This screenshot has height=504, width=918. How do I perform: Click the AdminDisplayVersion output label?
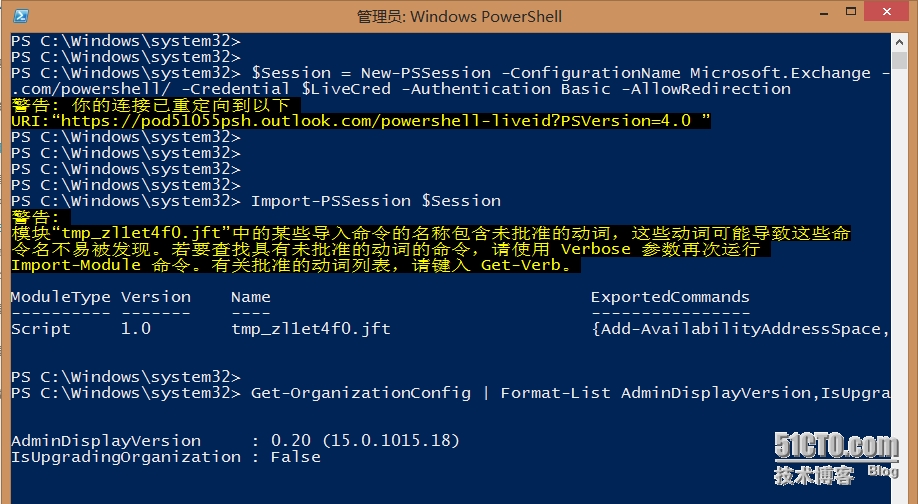point(106,441)
